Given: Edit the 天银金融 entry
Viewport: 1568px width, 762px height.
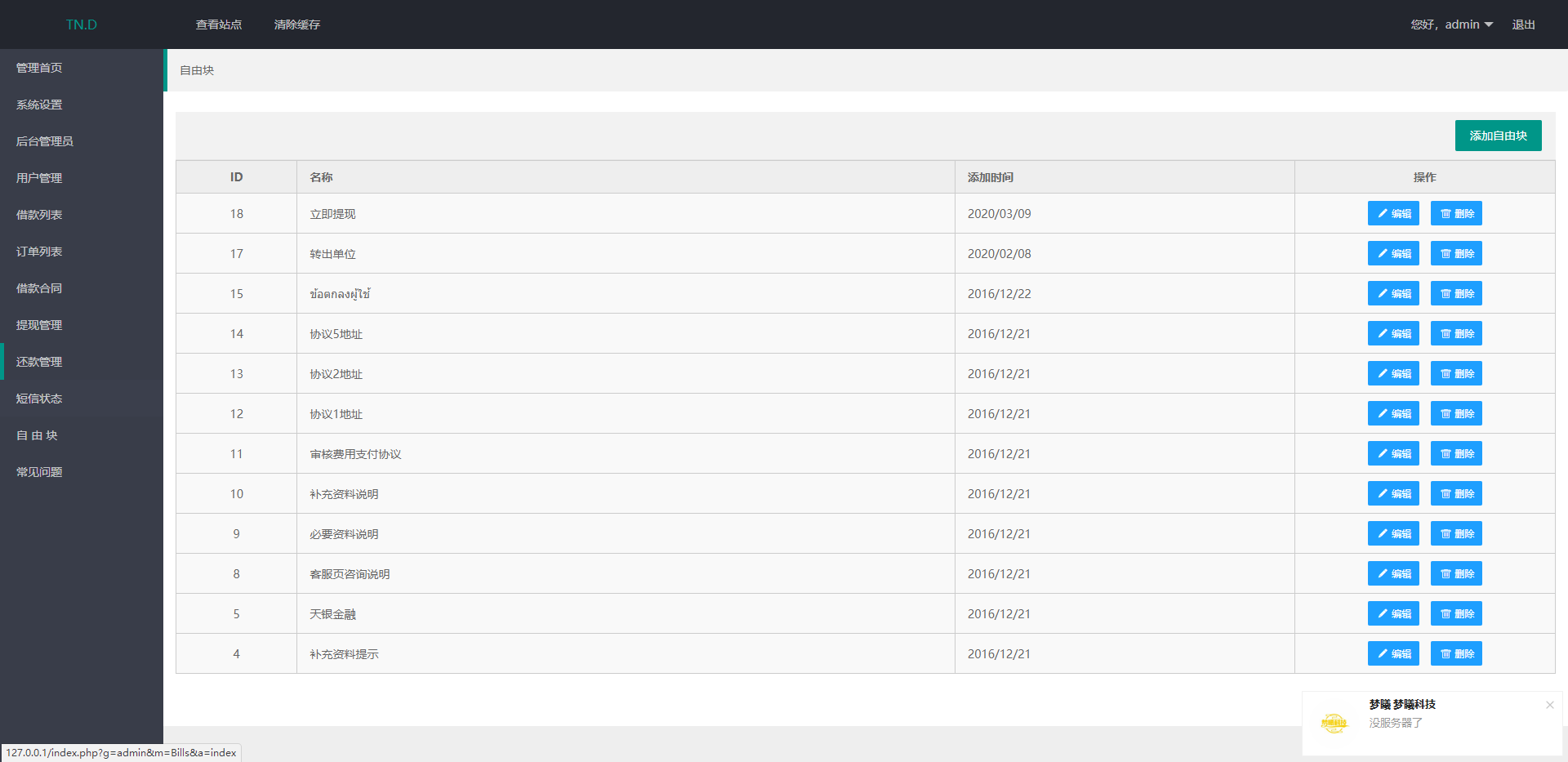Looking at the screenshot, I should point(1393,613).
